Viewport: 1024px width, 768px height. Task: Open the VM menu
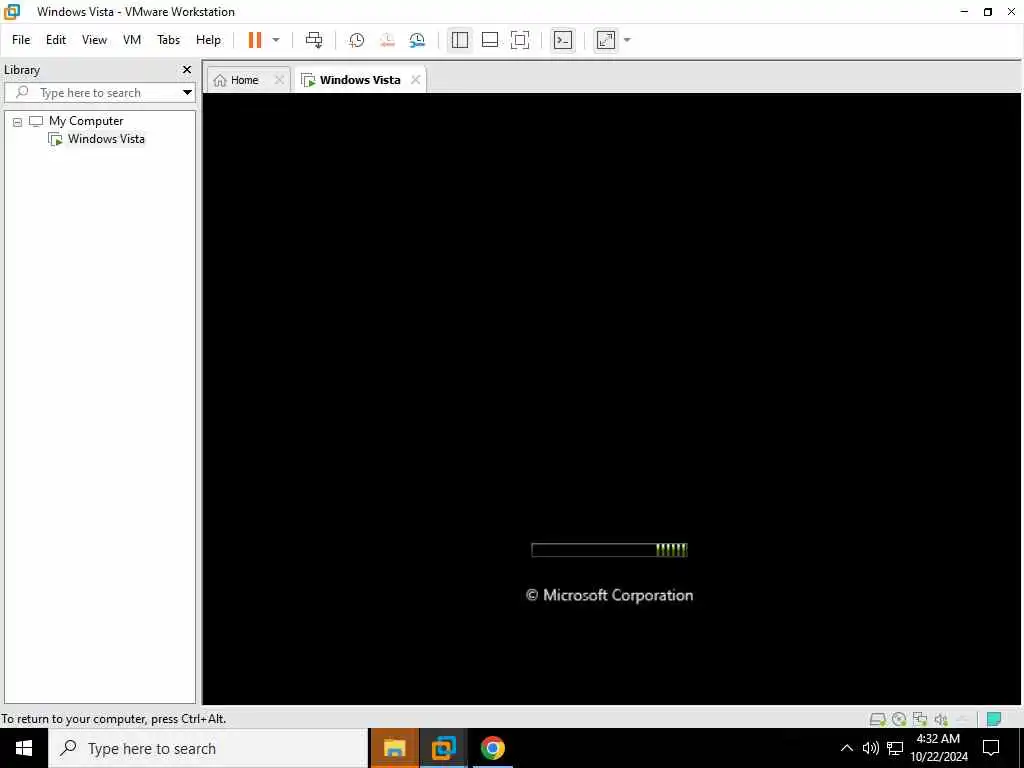click(x=132, y=40)
